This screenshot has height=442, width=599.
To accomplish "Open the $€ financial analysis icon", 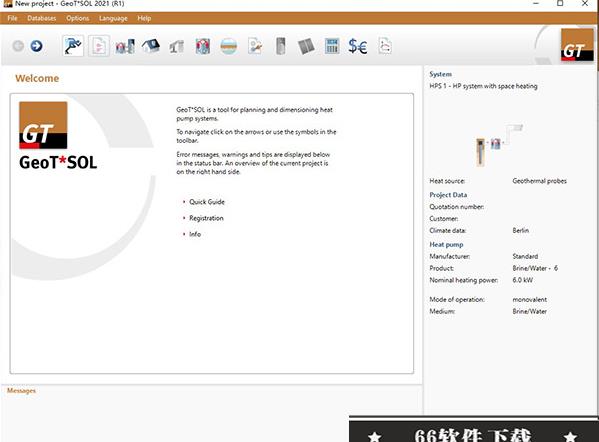I will (x=358, y=46).
